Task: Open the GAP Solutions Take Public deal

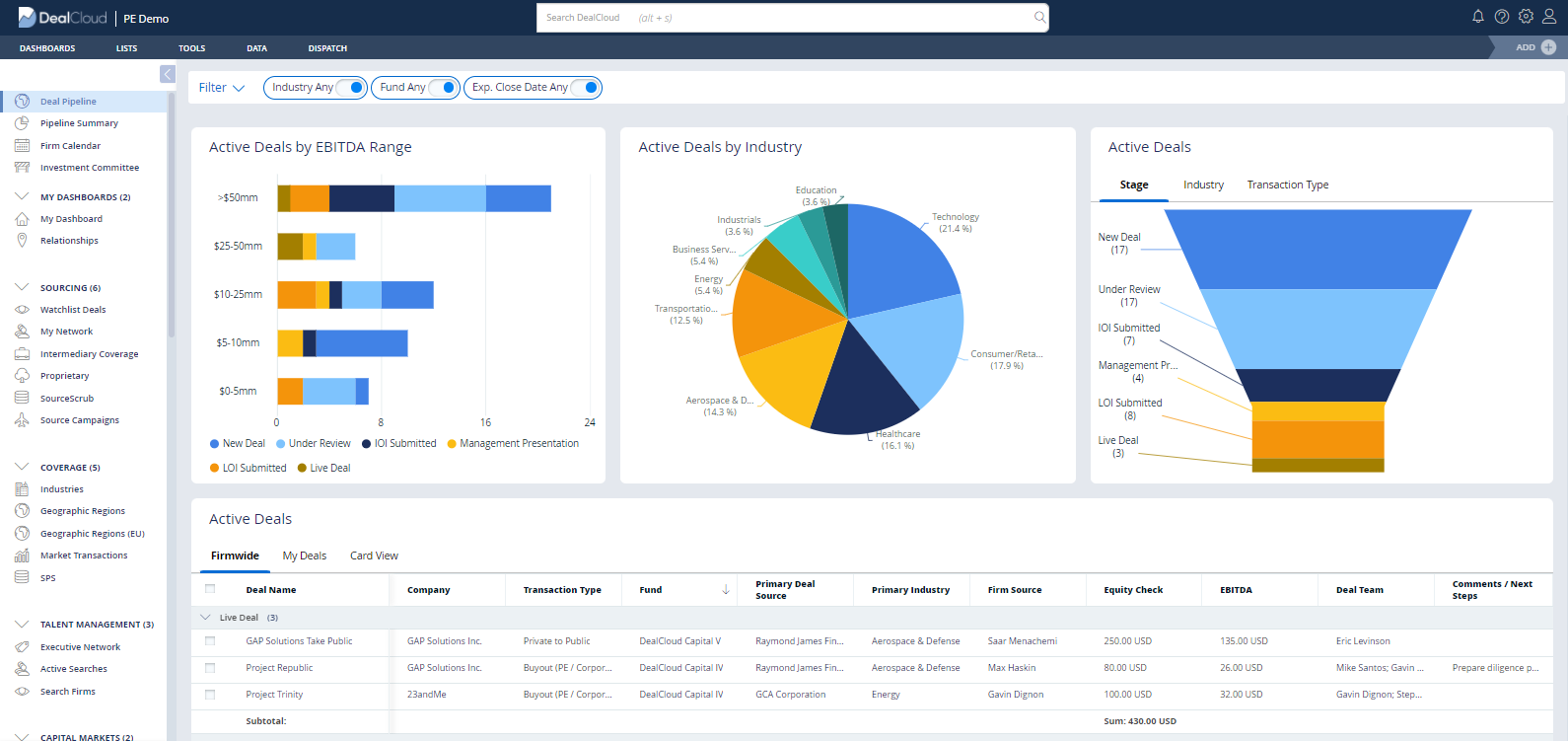Action: point(299,641)
